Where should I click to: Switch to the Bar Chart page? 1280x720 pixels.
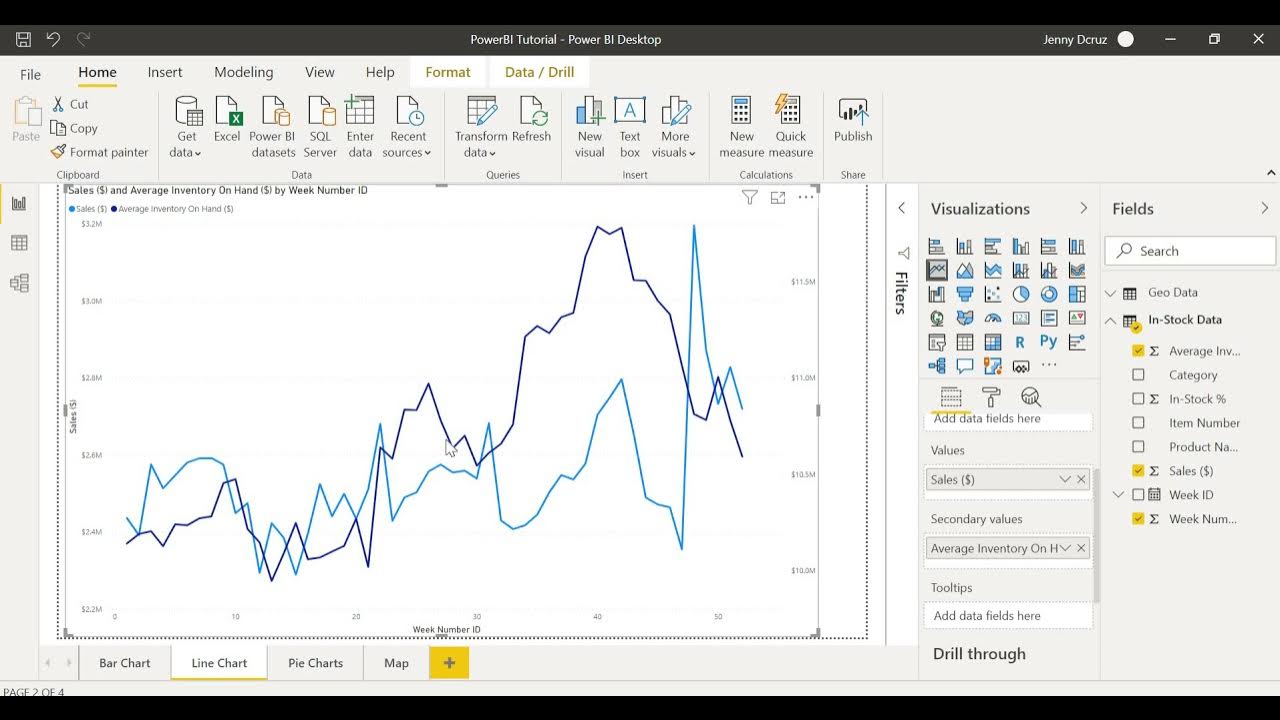point(125,663)
